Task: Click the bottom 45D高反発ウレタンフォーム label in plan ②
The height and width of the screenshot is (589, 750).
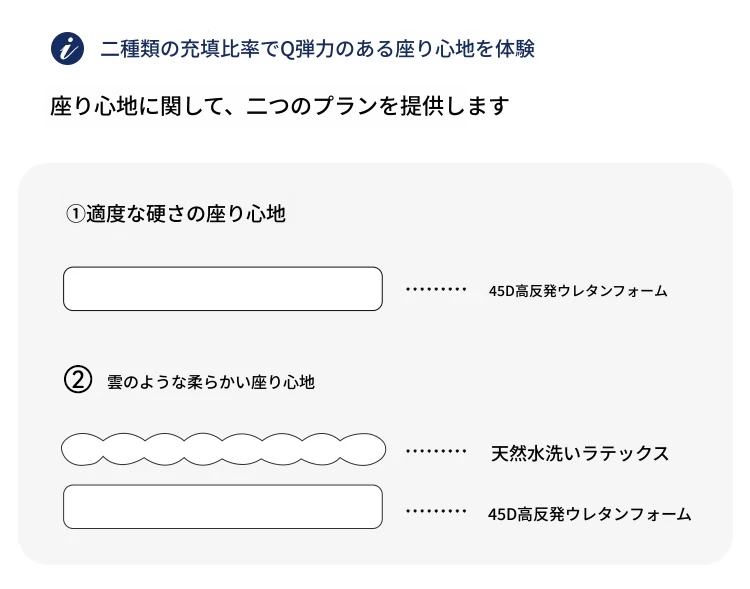Action: (x=590, y=514)
